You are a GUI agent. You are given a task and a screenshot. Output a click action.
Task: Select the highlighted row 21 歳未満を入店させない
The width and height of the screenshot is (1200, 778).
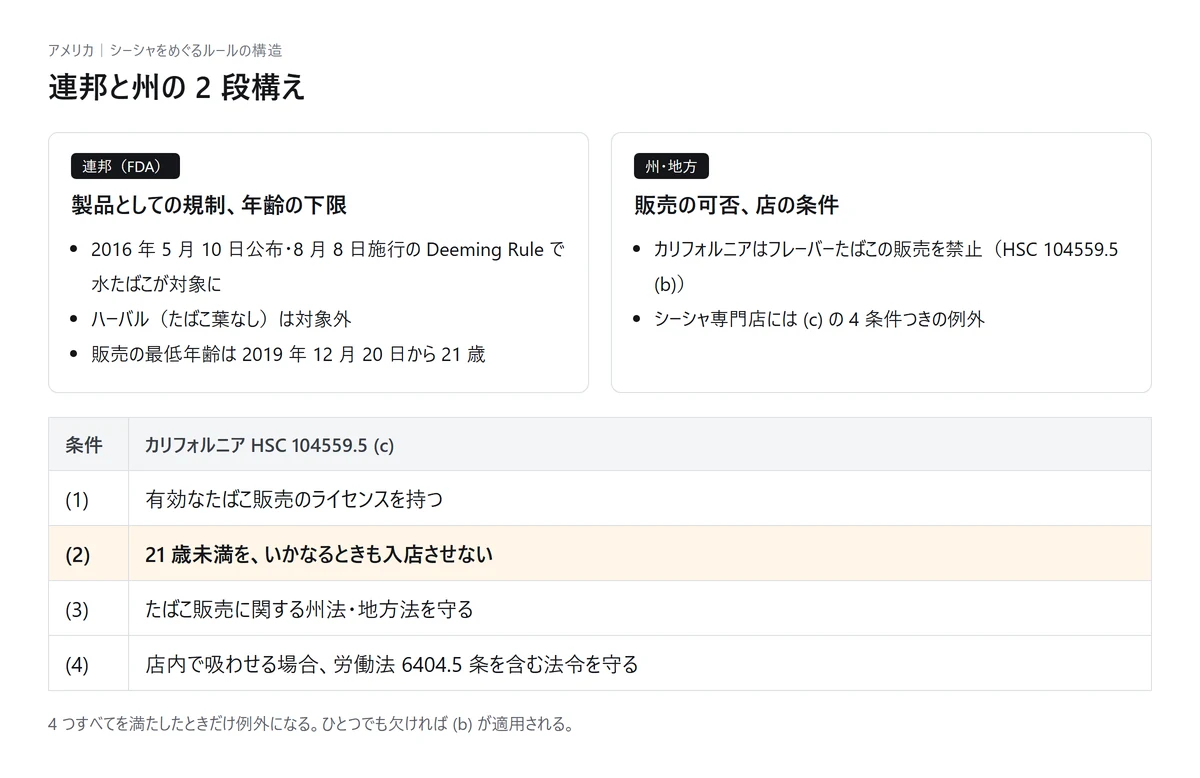click(x=600, y=554)
